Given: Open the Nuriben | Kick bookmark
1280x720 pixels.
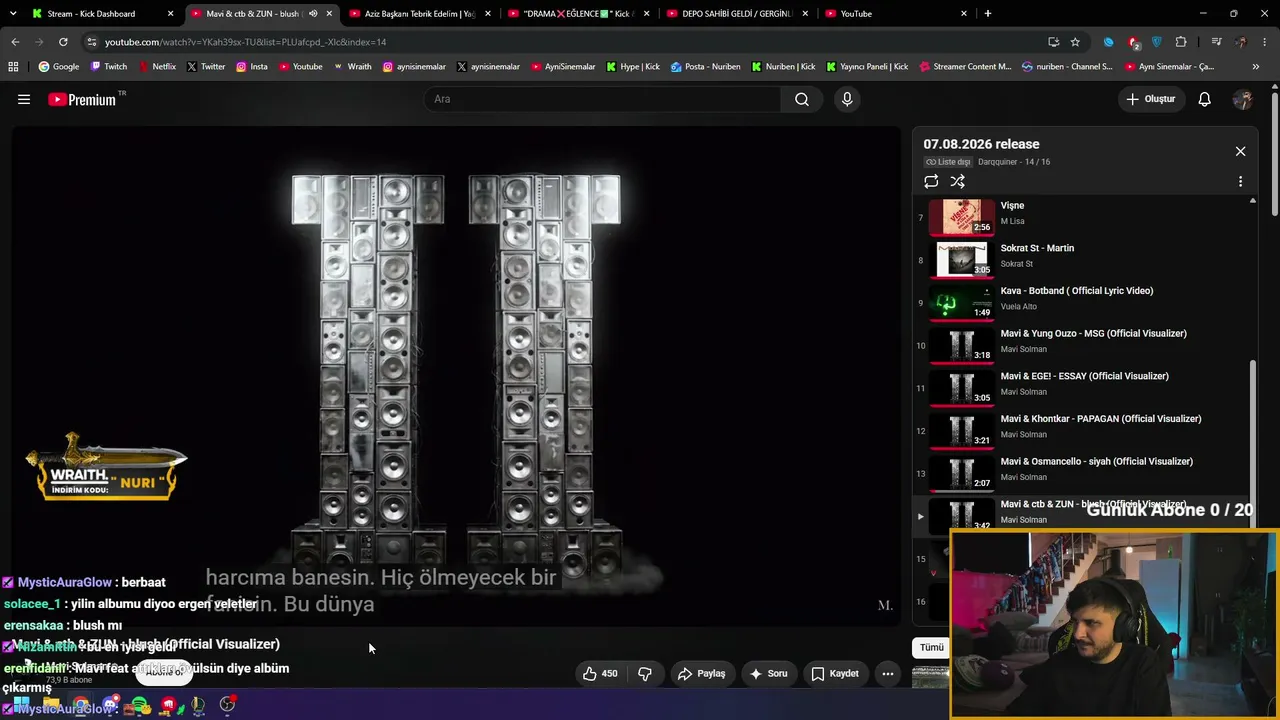Looking at the screenshot, I should [x=783, y=67].
